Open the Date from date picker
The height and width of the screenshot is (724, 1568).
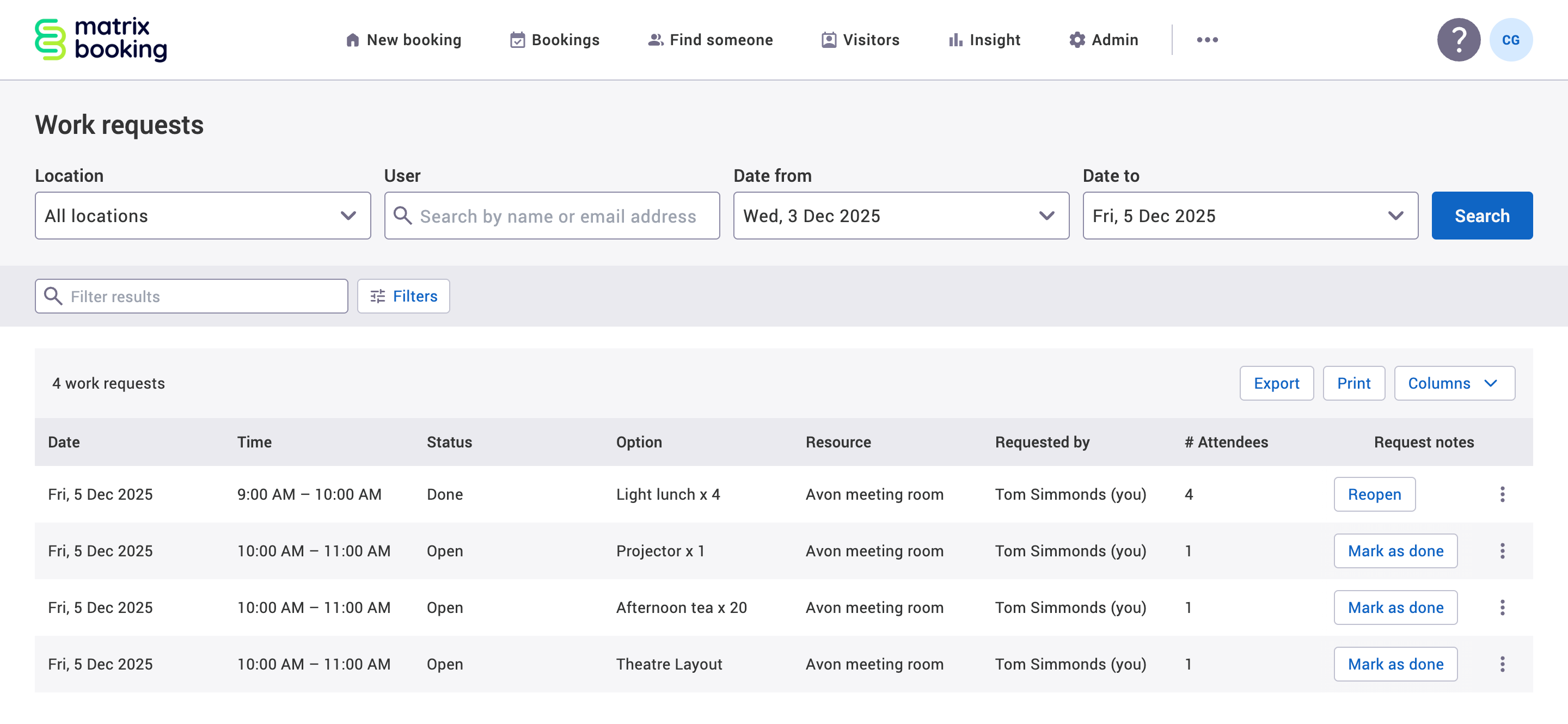(x=901, y=216)
